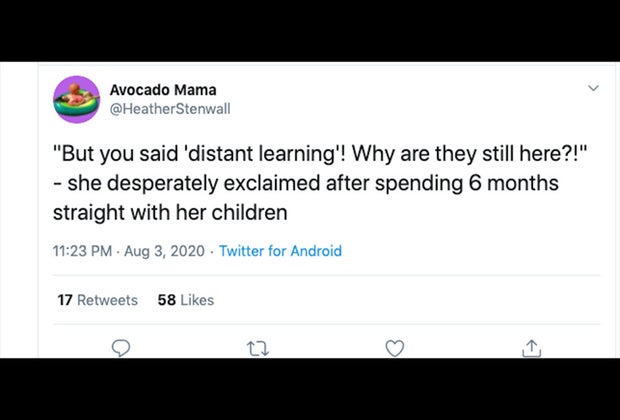
Task: Click the Twitter for Android source link
Action: (280, 251)
